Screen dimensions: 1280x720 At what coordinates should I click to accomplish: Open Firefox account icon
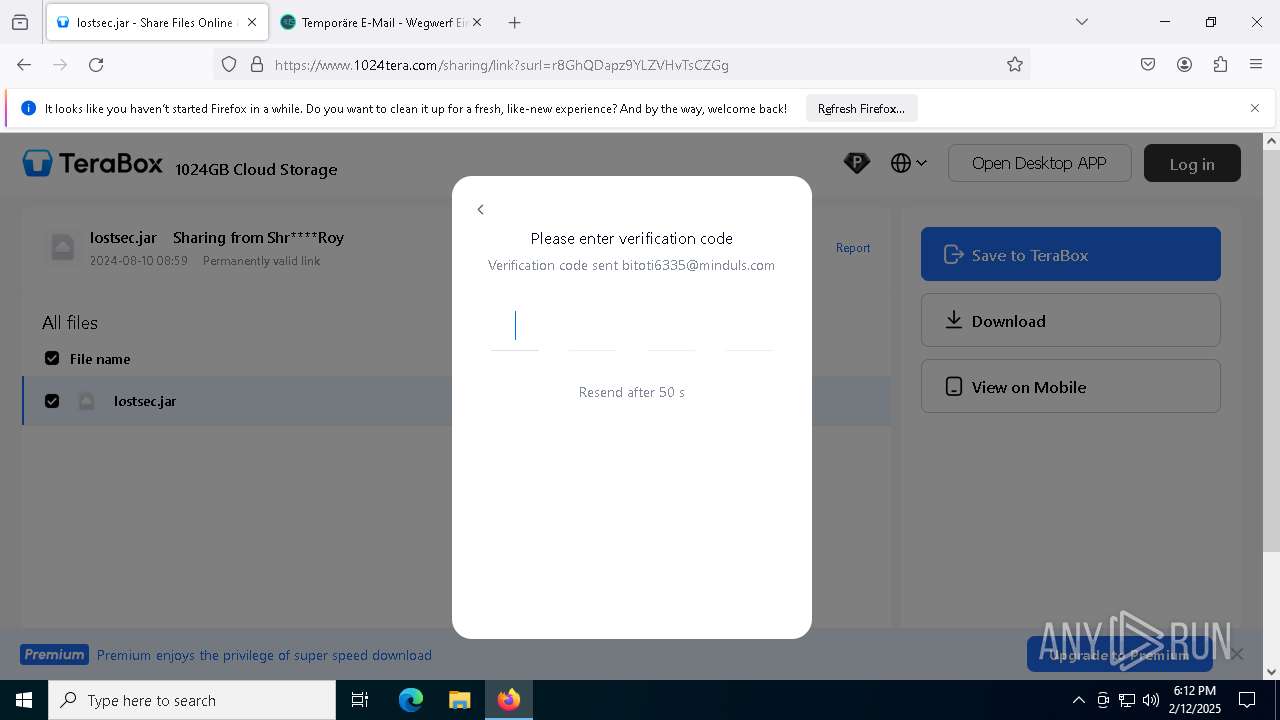[x=1184, y=64]
